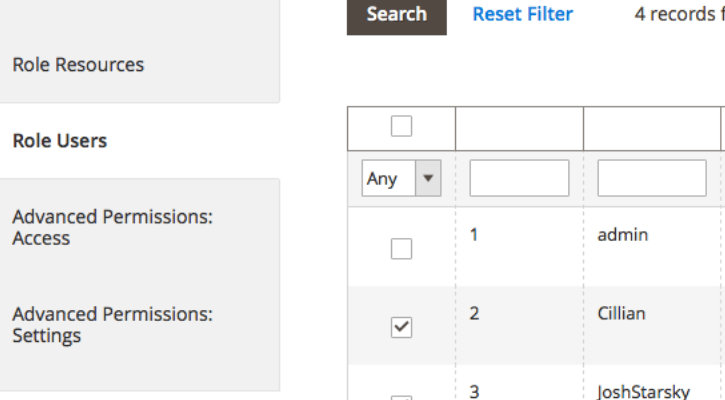Focus the ID column filter field
Viewport: 725px width, 400px height.
click(519, 178)
